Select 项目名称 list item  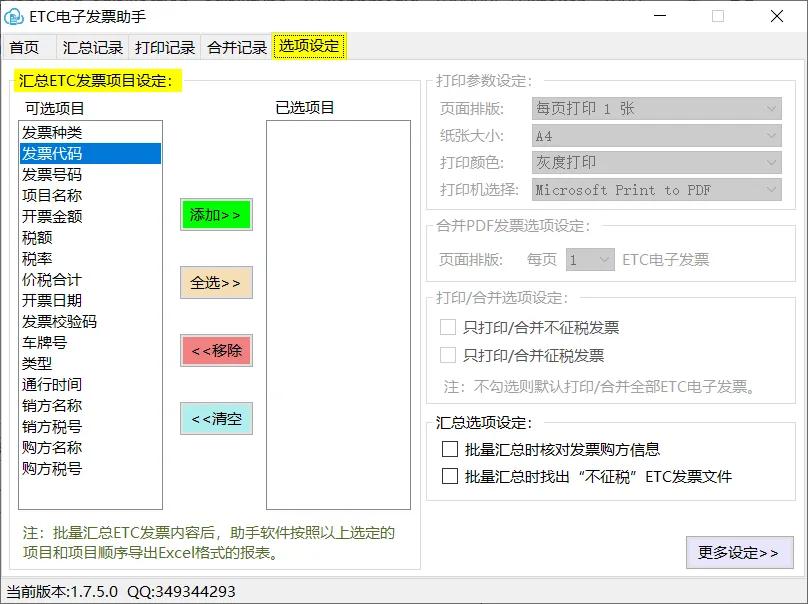(90, 196)
